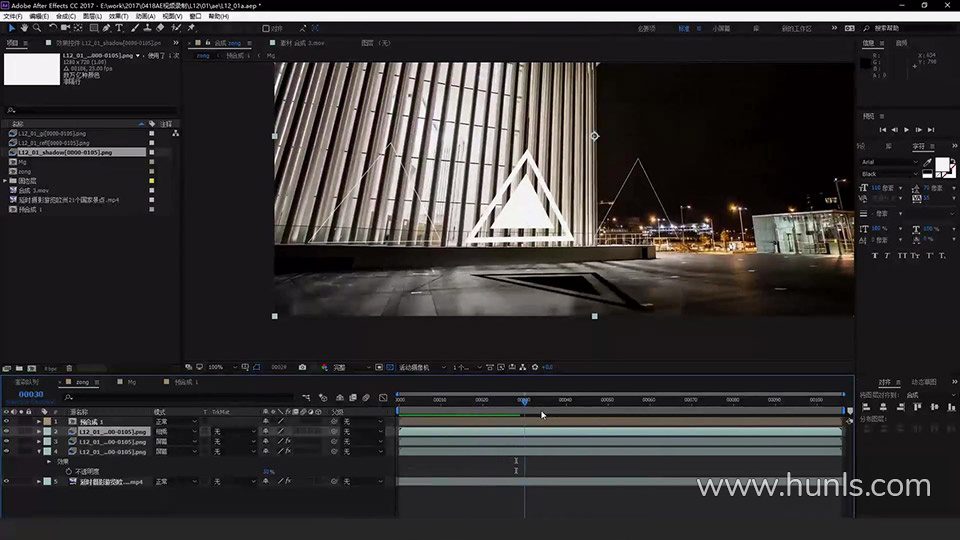Hide layer 1 with its eye icon
The width and height of the screenshot is (960, 540).
click(x=7, y=422)
